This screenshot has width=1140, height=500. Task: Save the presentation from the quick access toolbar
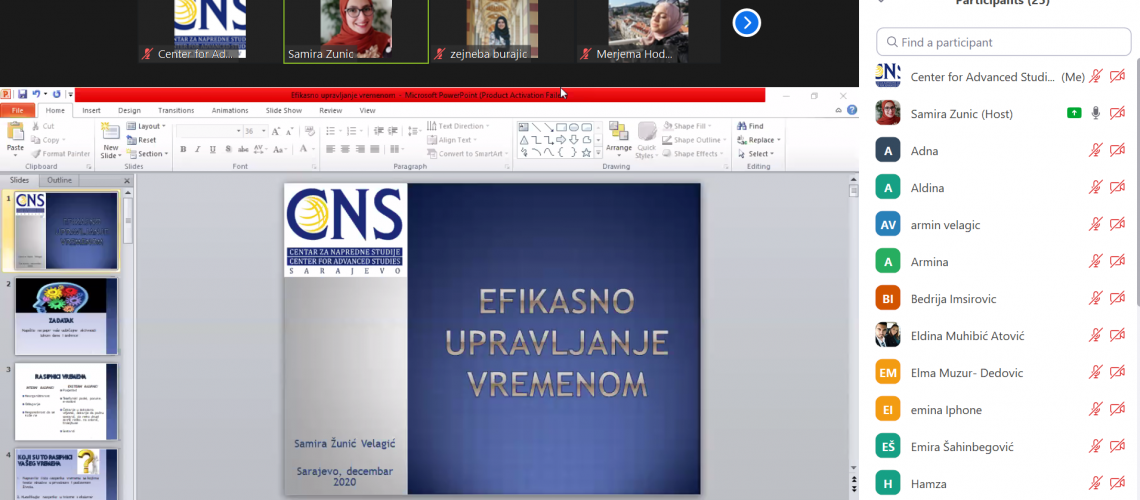point(23,94)
